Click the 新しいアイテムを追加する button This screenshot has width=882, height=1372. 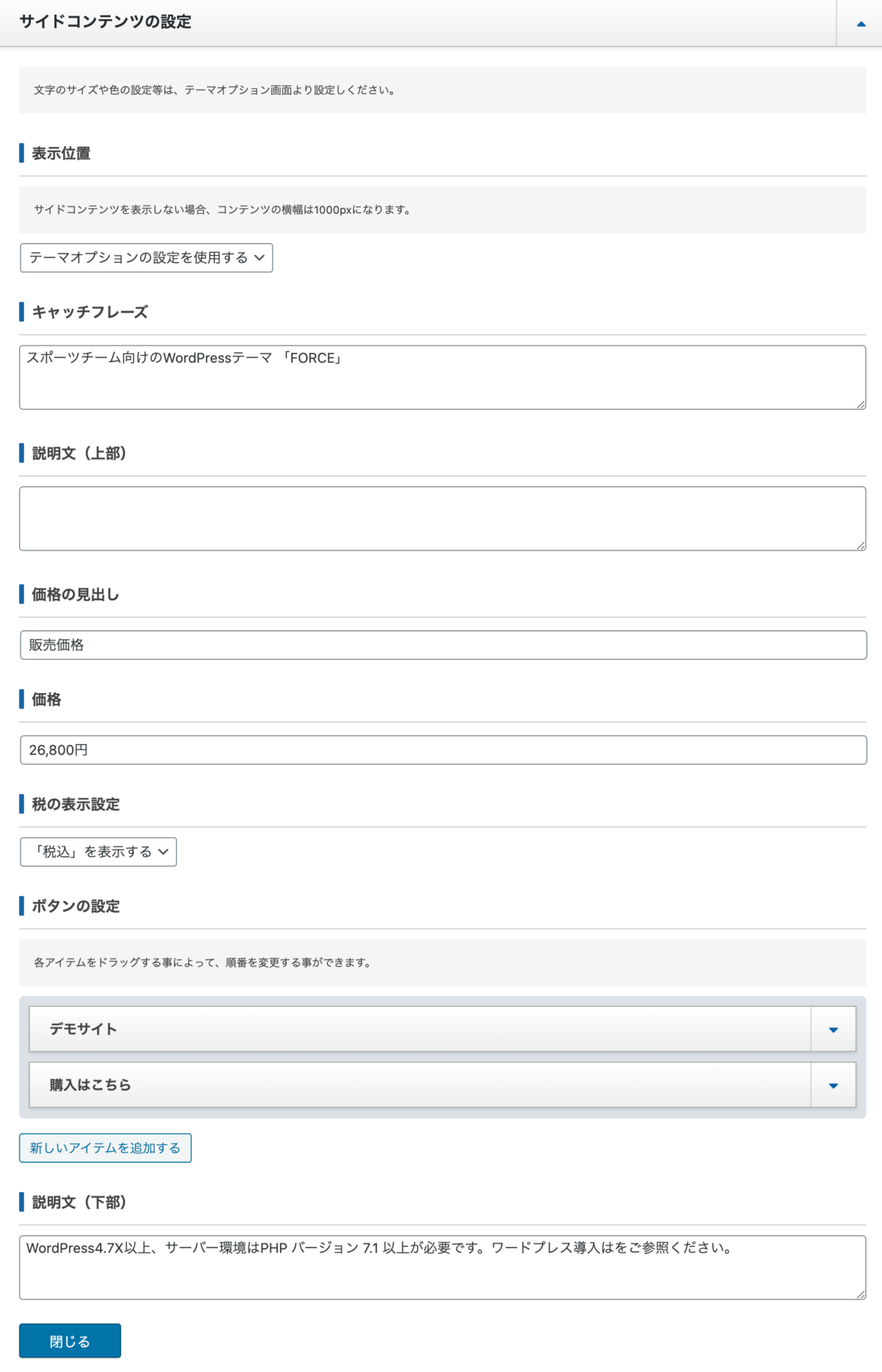pos(105,1148)
